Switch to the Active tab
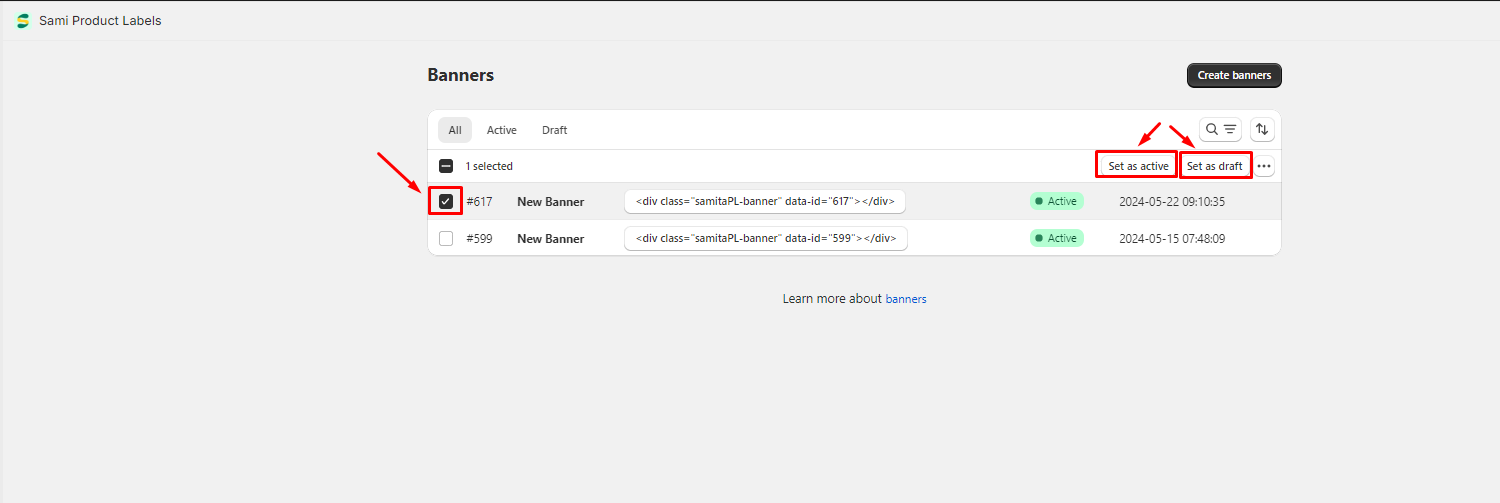 pyautogui.click(x=501, y=130)
